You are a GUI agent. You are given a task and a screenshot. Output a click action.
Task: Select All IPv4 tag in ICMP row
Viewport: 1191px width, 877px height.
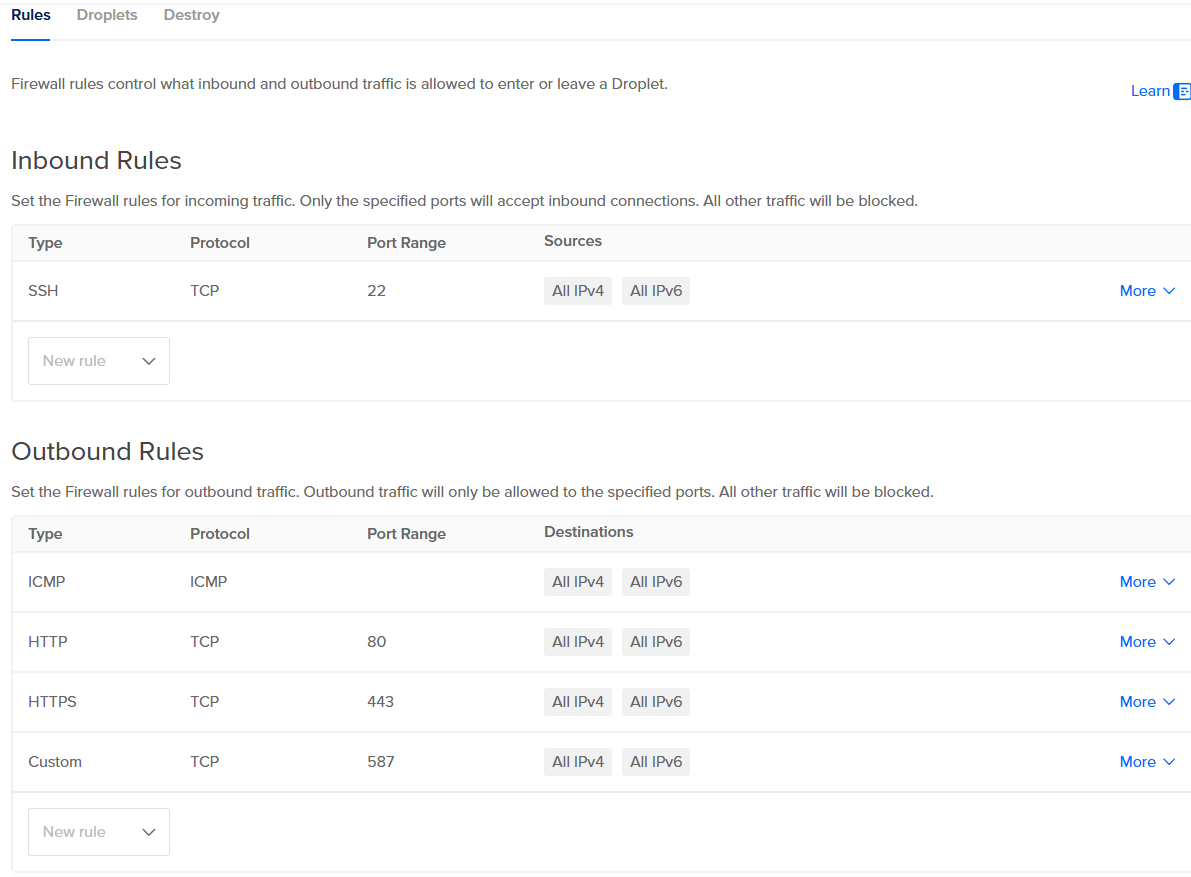tap(578, 582)
